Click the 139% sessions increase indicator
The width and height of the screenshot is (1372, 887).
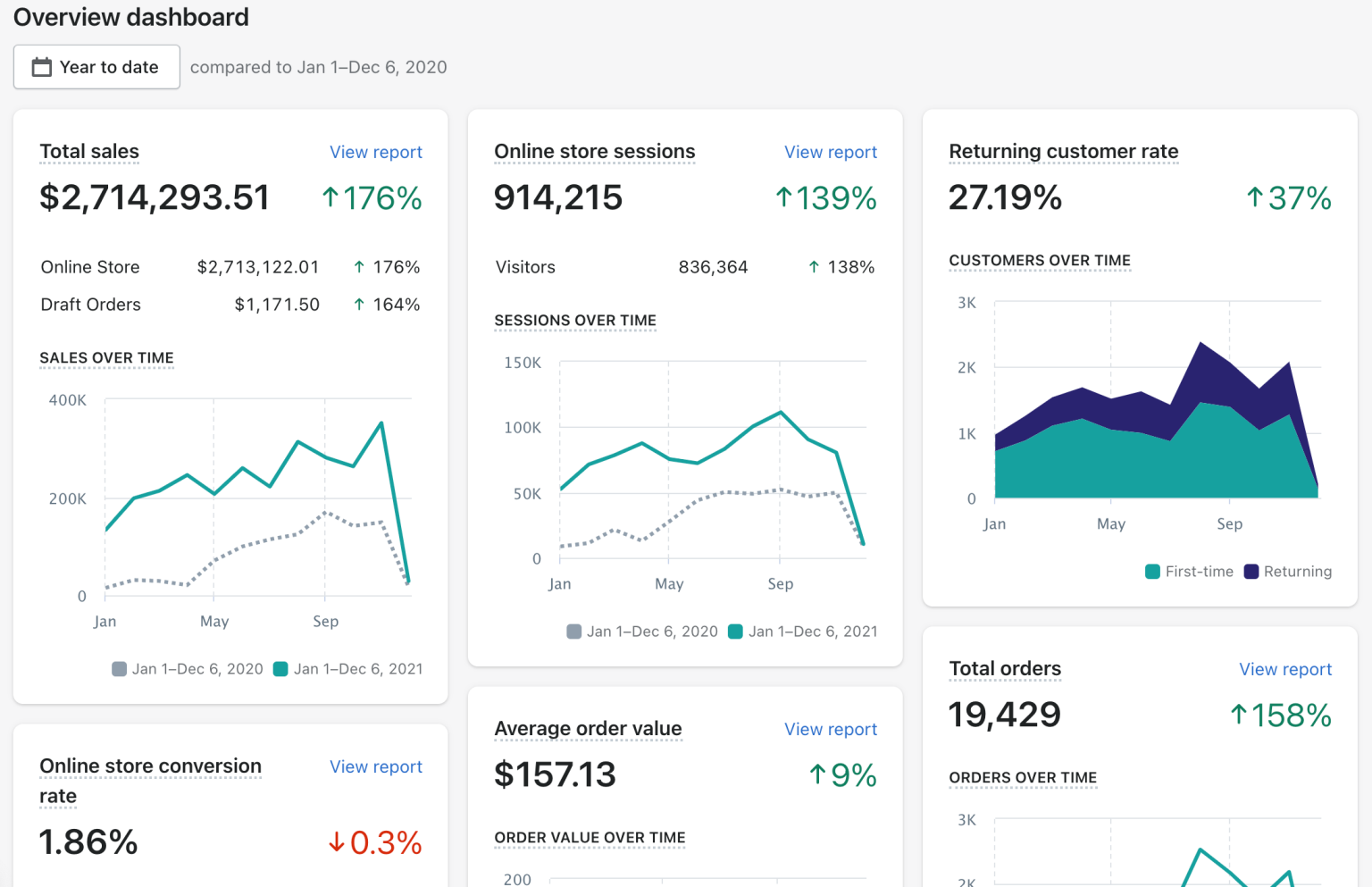826,198
